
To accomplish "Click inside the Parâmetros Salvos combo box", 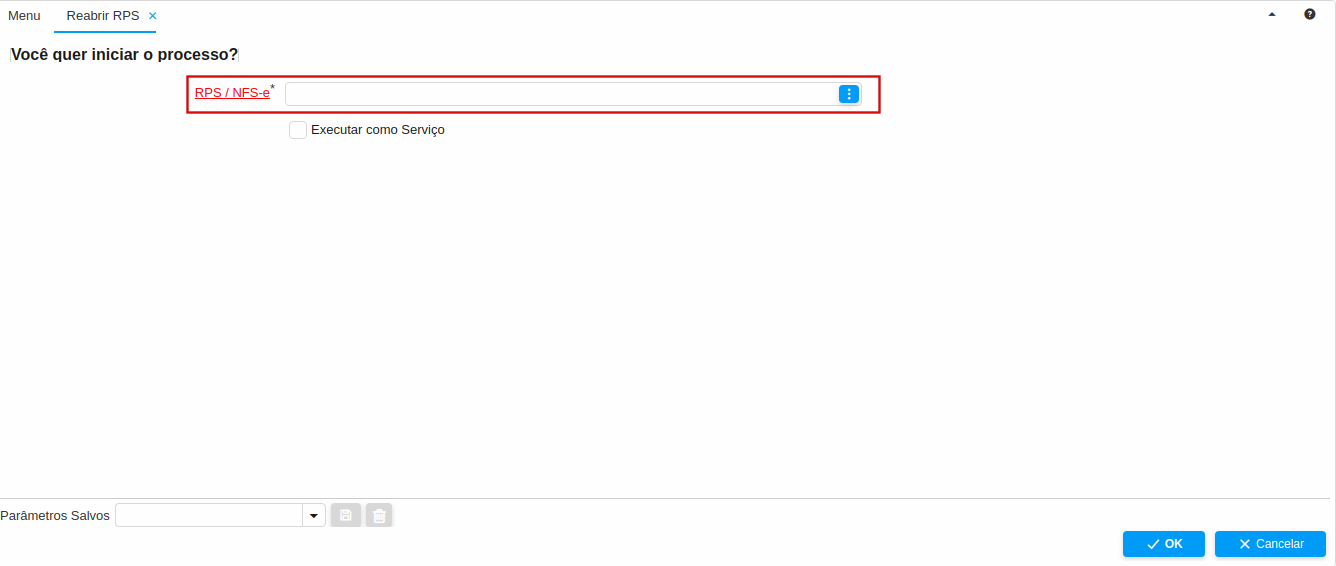I will pos(208,515).
